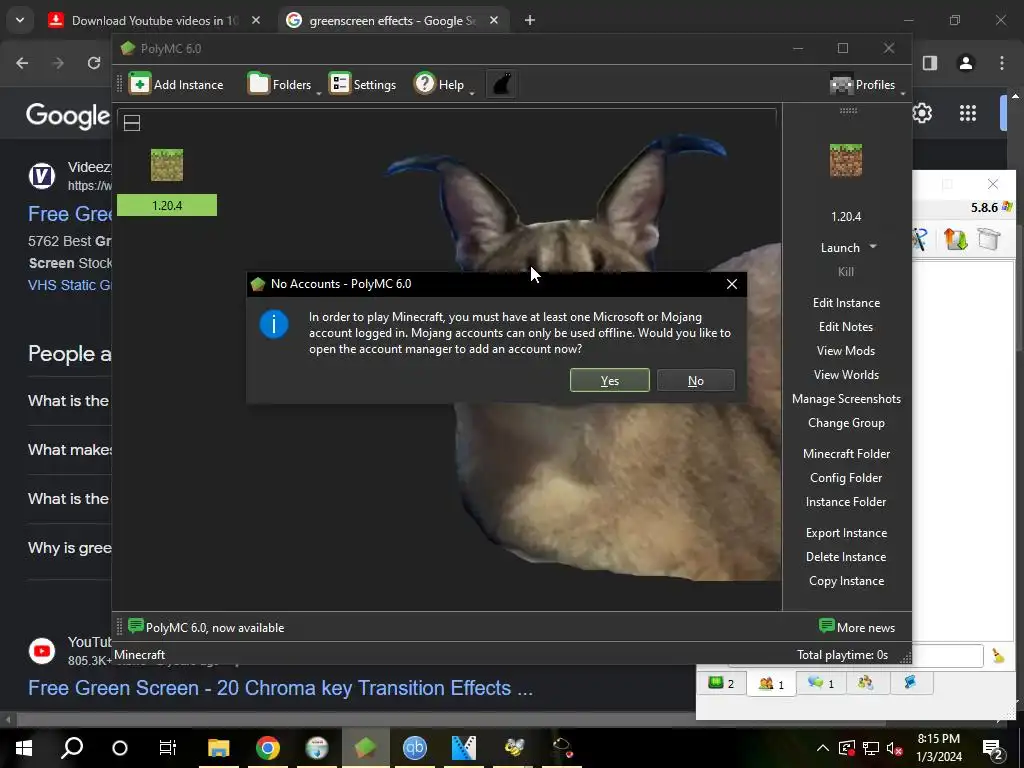This screenshot has width=1024, height=768.
Task: Select the 1.20.4 grass block instance
Action: (167, 182)
